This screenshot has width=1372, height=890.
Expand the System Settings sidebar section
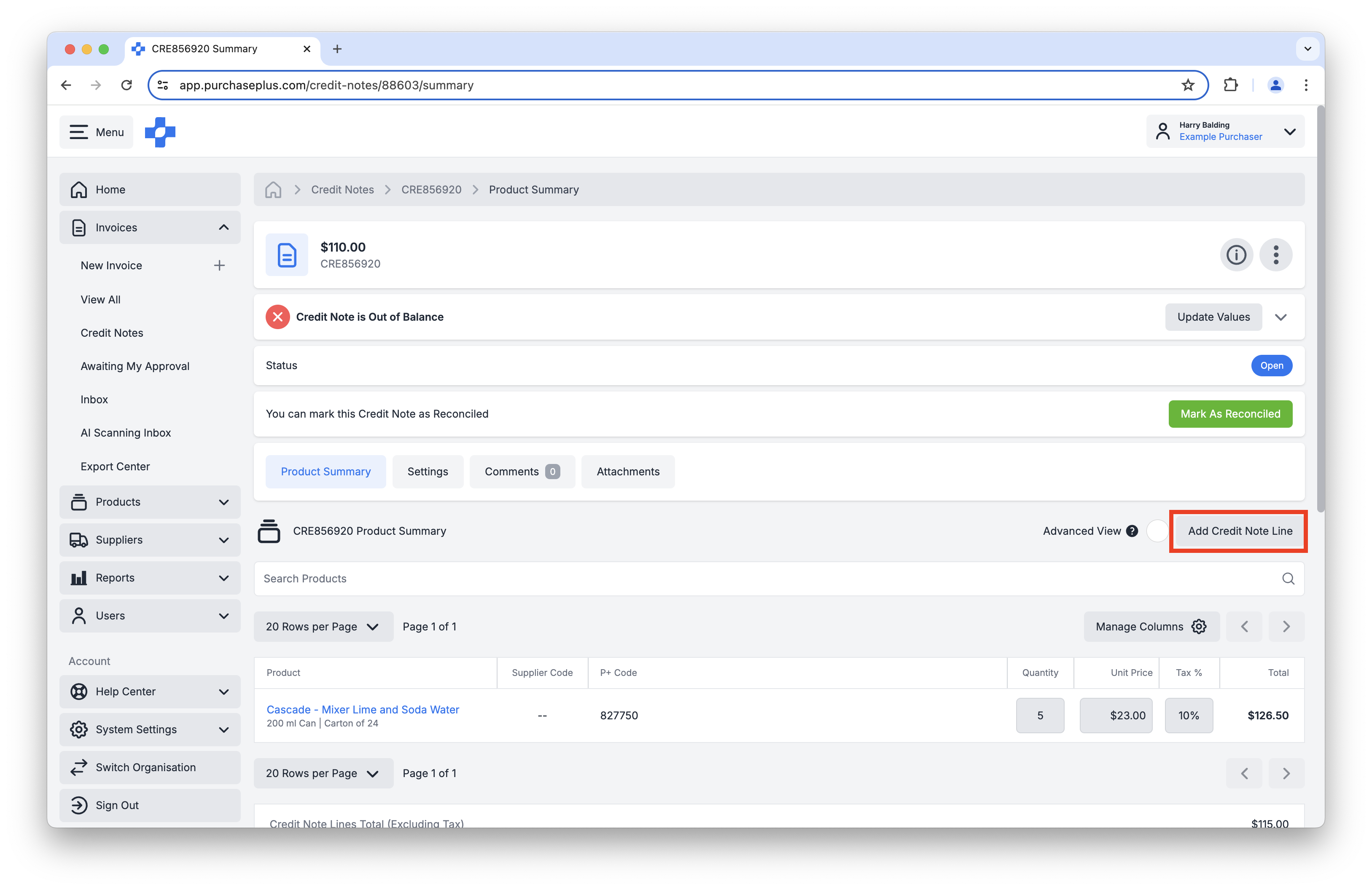(150, 729)
